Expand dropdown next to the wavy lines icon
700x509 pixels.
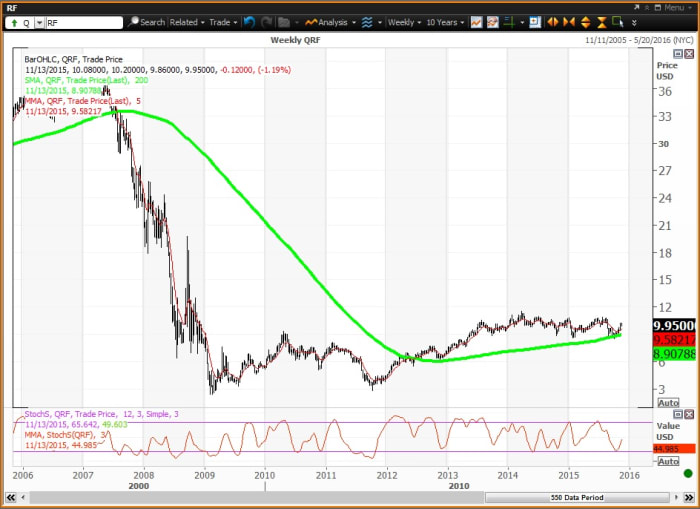[380, 22]
